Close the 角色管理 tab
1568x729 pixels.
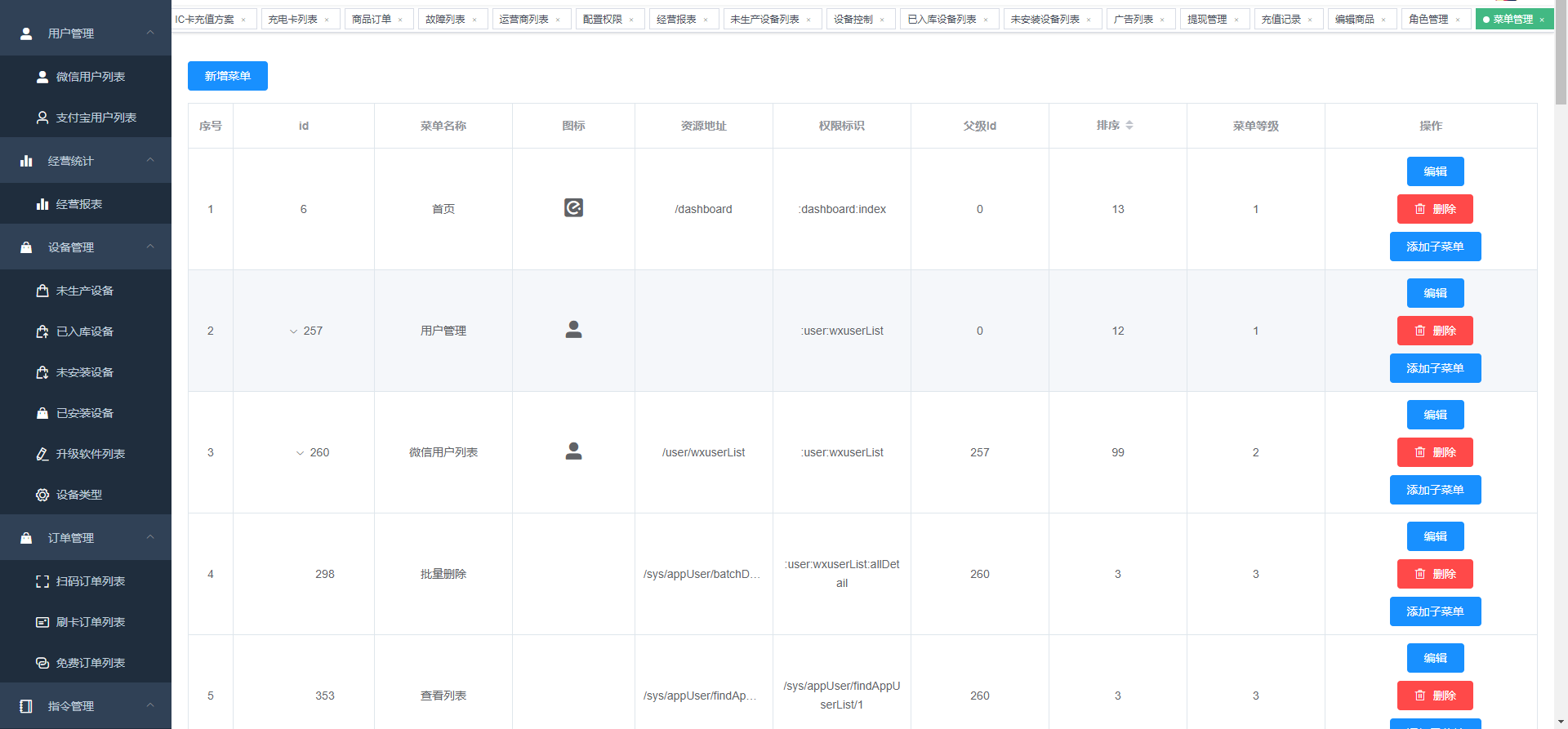1458,20
